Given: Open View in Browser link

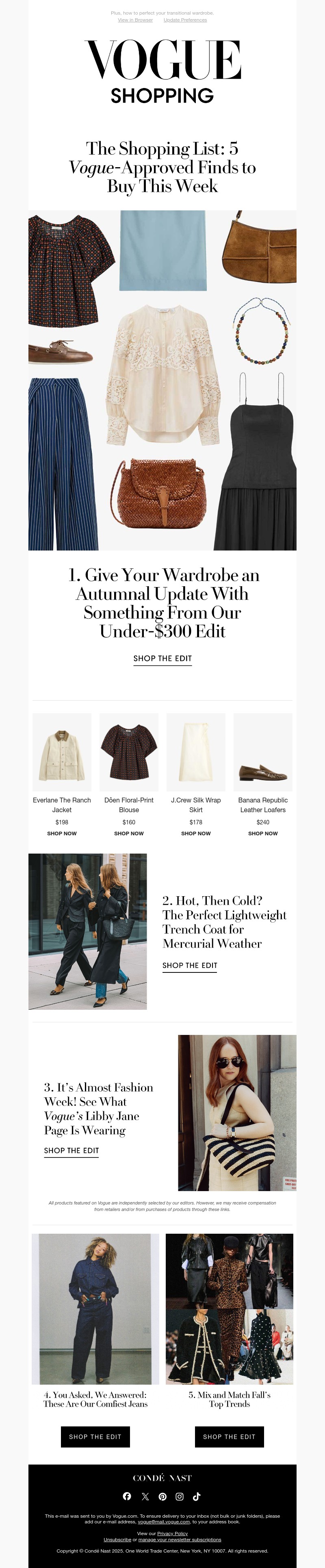Looking at the screenshot, I should 135,20.
